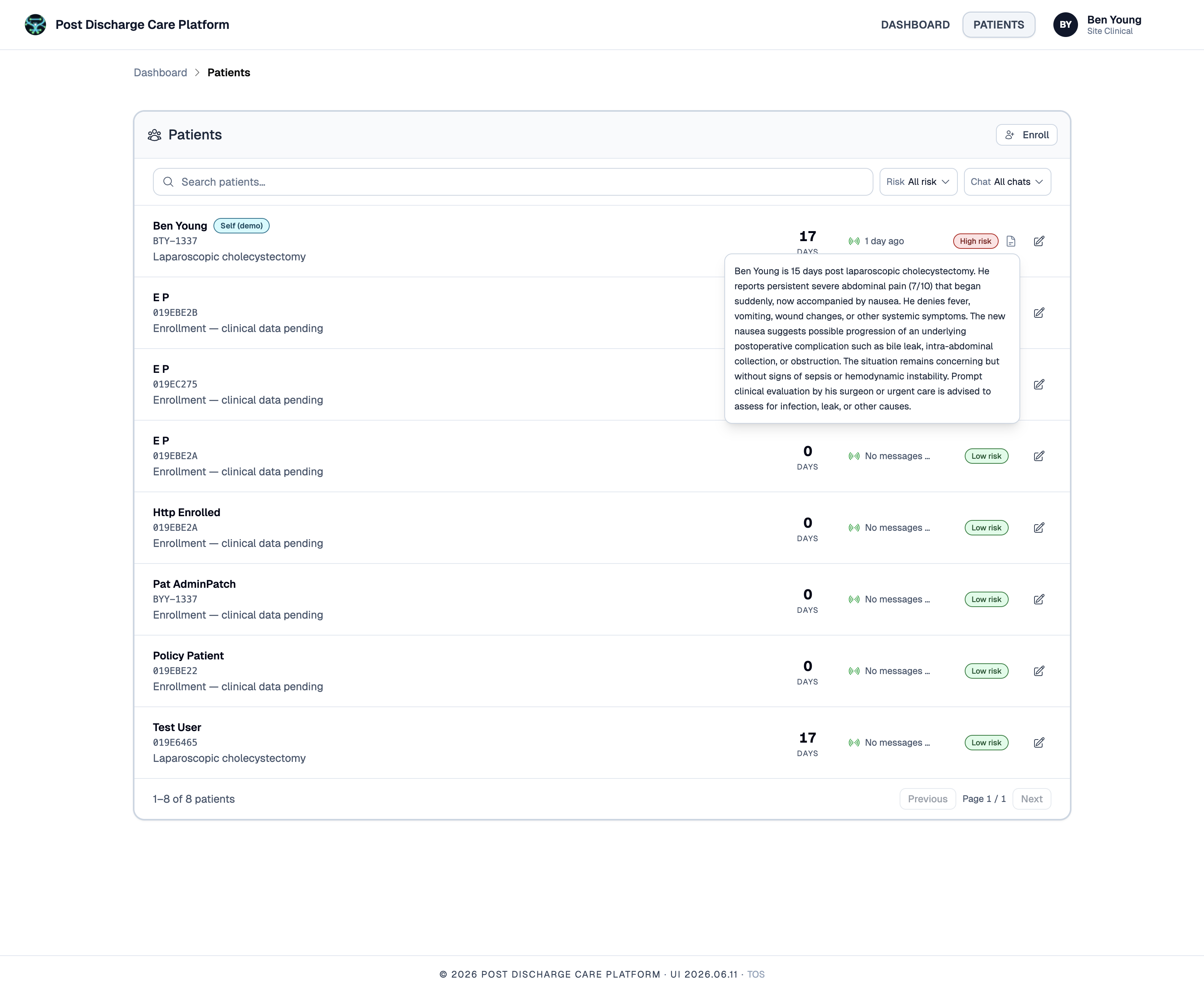Click patient ID BYY-1337
This screenshot has width=1204, height=993.
pyautogui.click(x=175, y=599)
